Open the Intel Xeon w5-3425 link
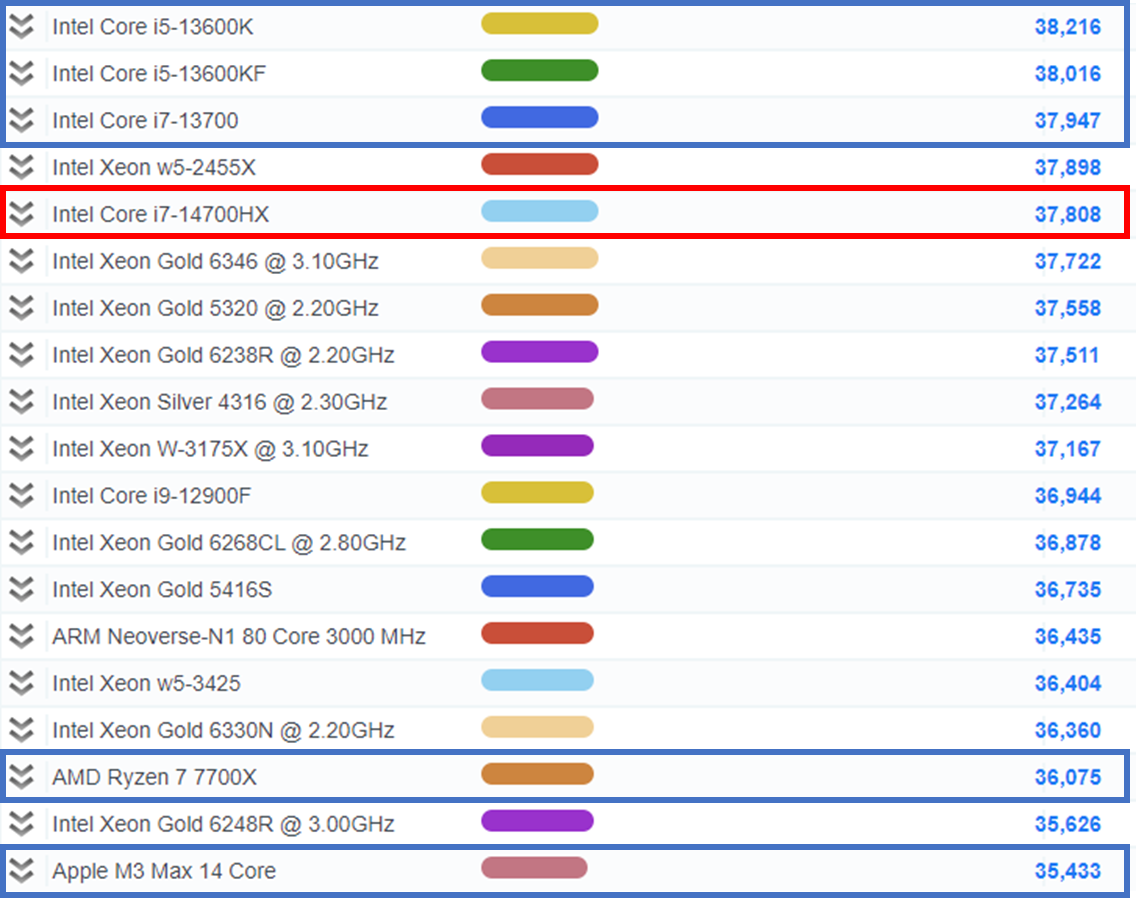This screenshot has height=898, width=1136. point(146,683)
